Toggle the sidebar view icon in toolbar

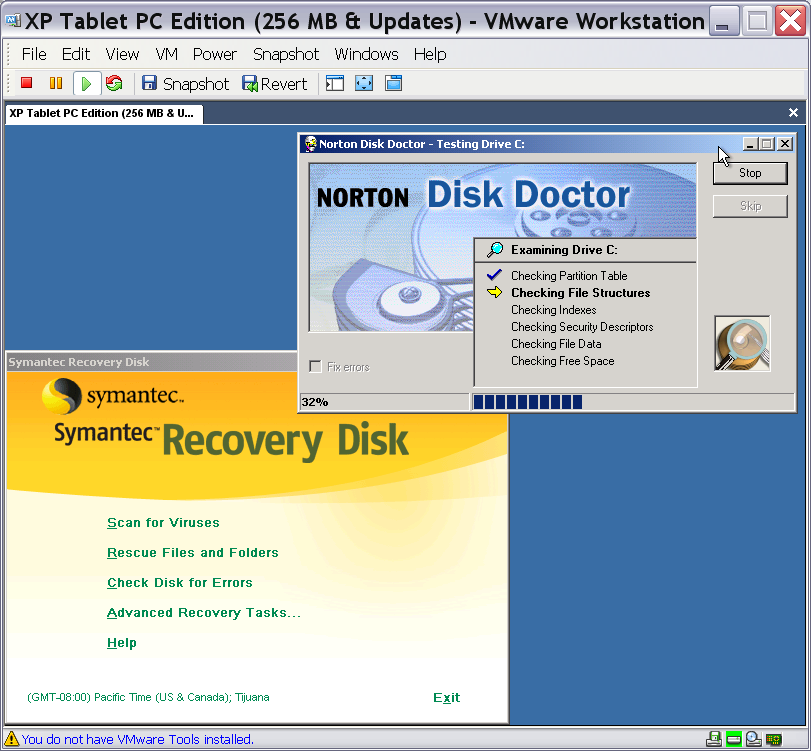pyautogui.click(x=335, y=84)
